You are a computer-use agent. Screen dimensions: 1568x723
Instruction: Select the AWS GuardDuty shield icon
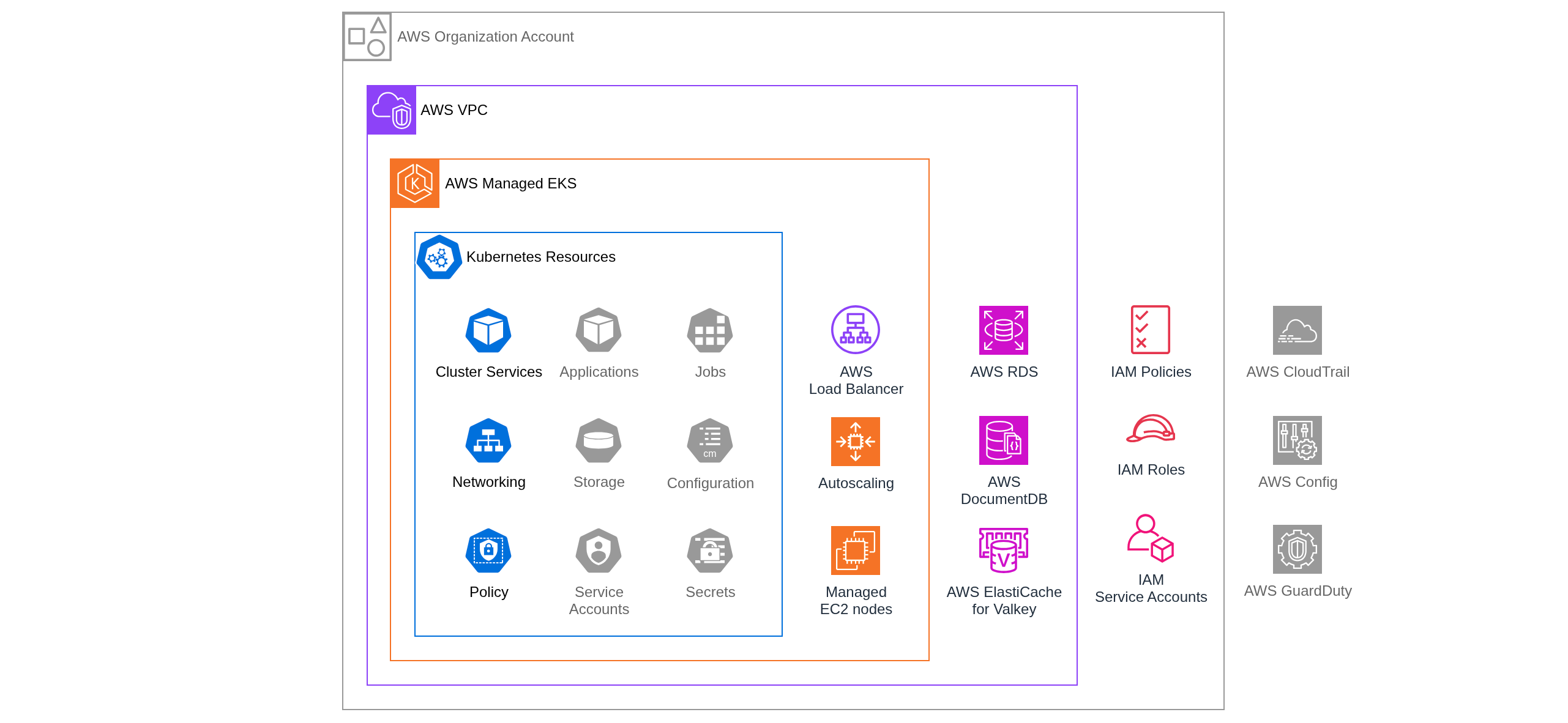coord(1297,549)
